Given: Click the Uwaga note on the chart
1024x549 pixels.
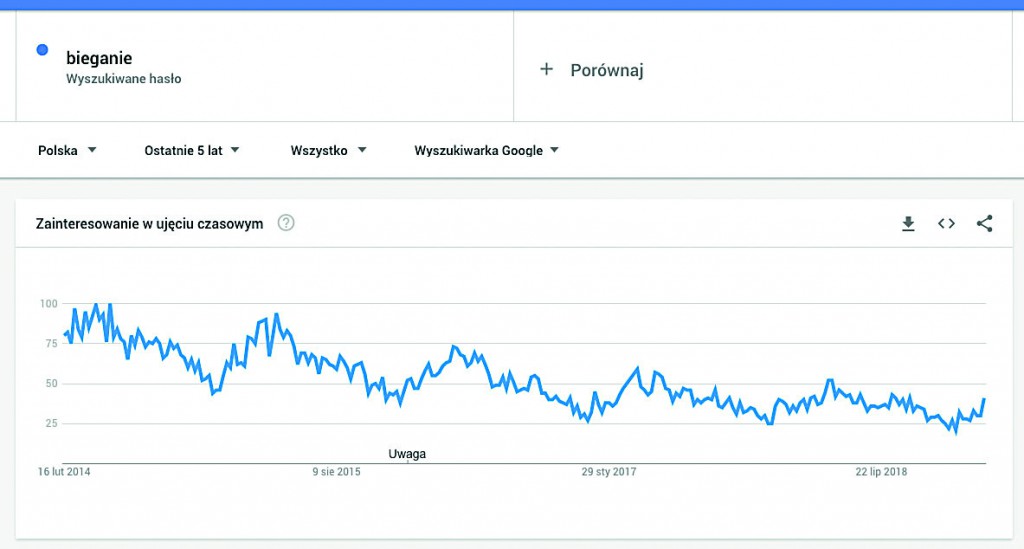Looking at the screenshot, I should click(407, 454).
